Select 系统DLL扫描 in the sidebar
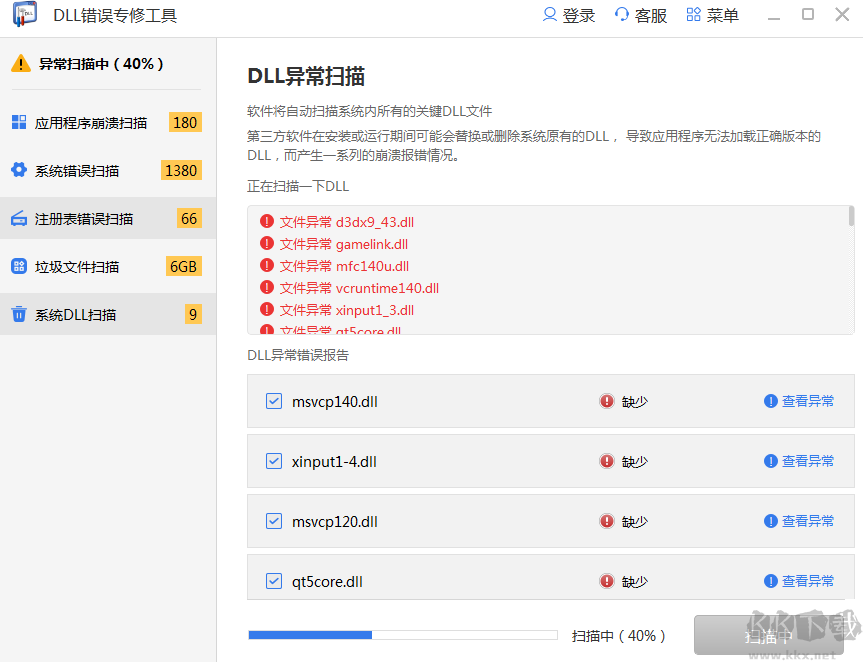The image size is (863, 662). [107, 314]
